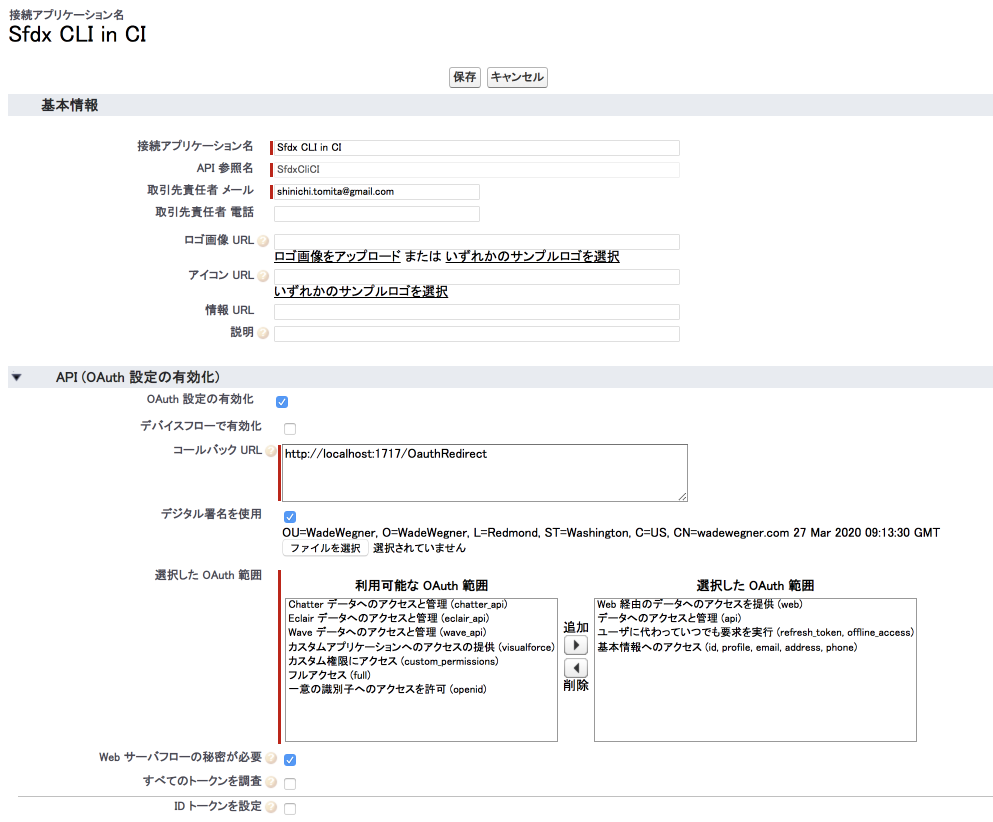
Task: Show help for ID トークンを設定
Action: click(271, 807)
